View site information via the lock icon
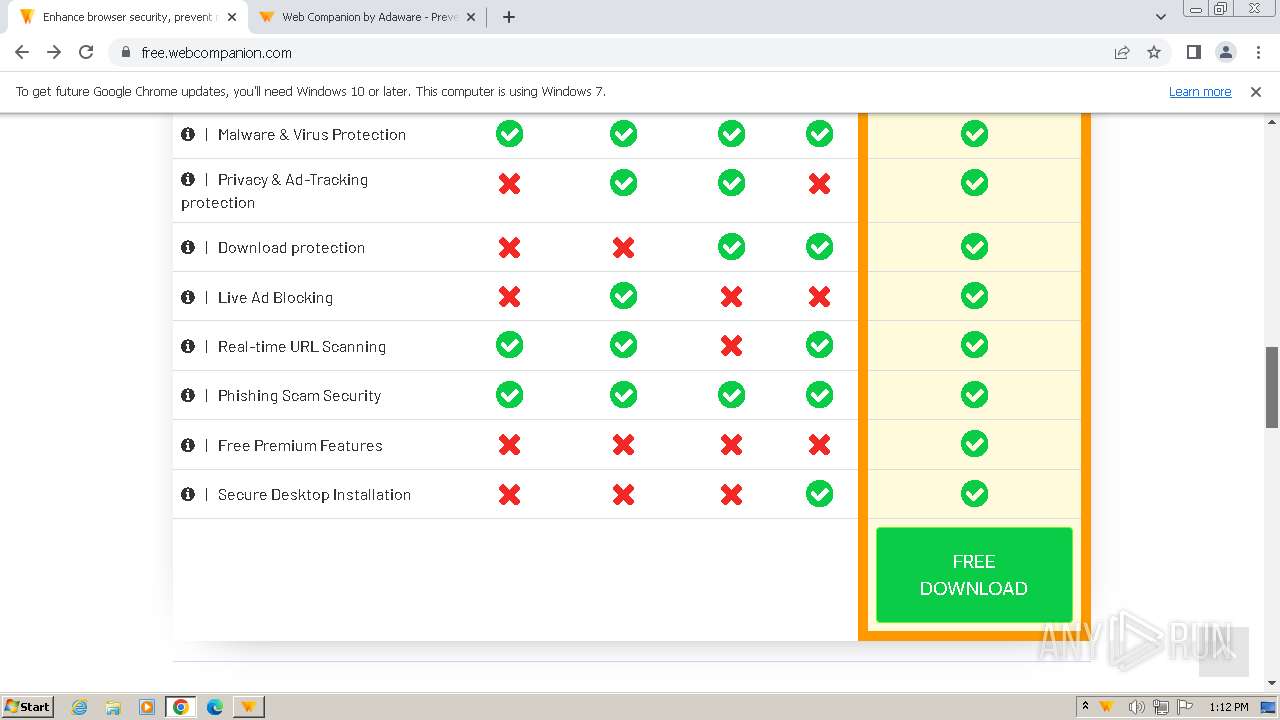The image size is (1280, 720). tap(125, 53)
